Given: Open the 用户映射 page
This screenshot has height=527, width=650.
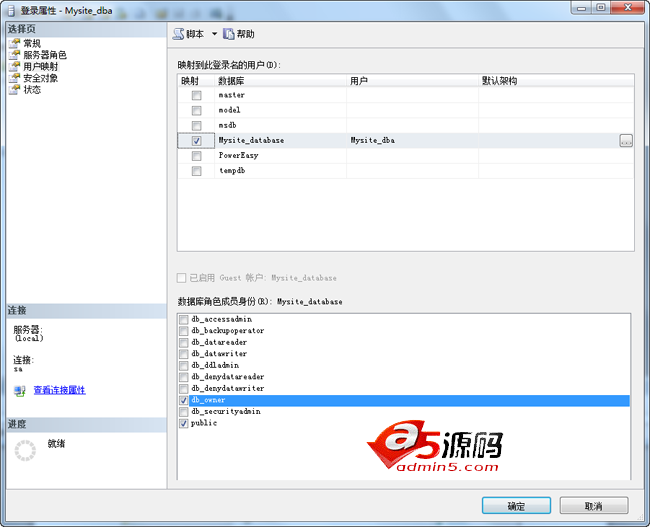Looking at the screenshot, I should [41, 66].
